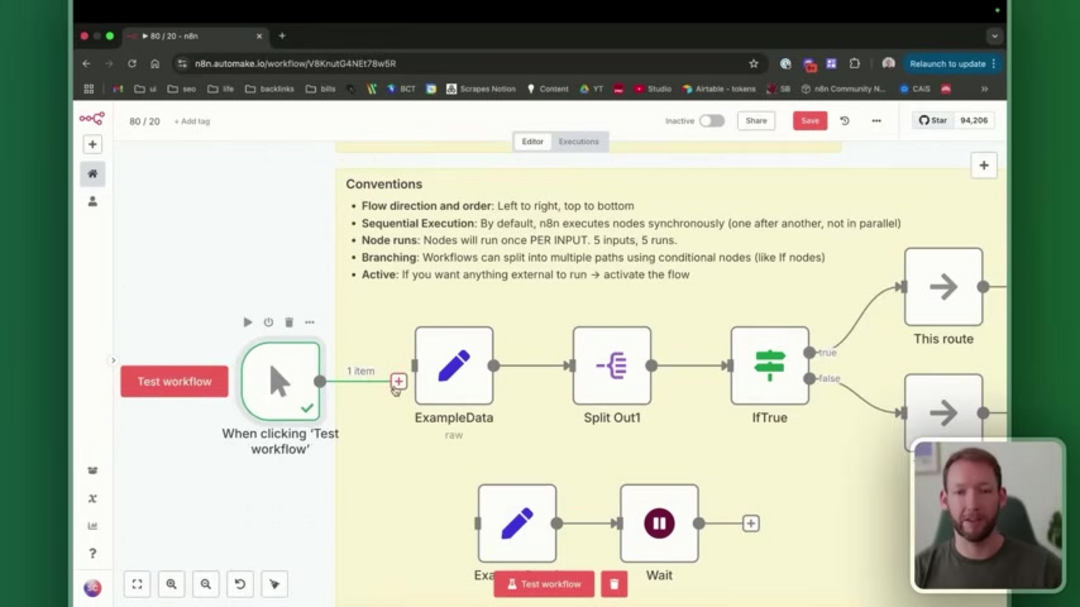Screen dimensions: 1080x607
Task: Deactivate trigger node using power icon
Action: tap(268, 322)
